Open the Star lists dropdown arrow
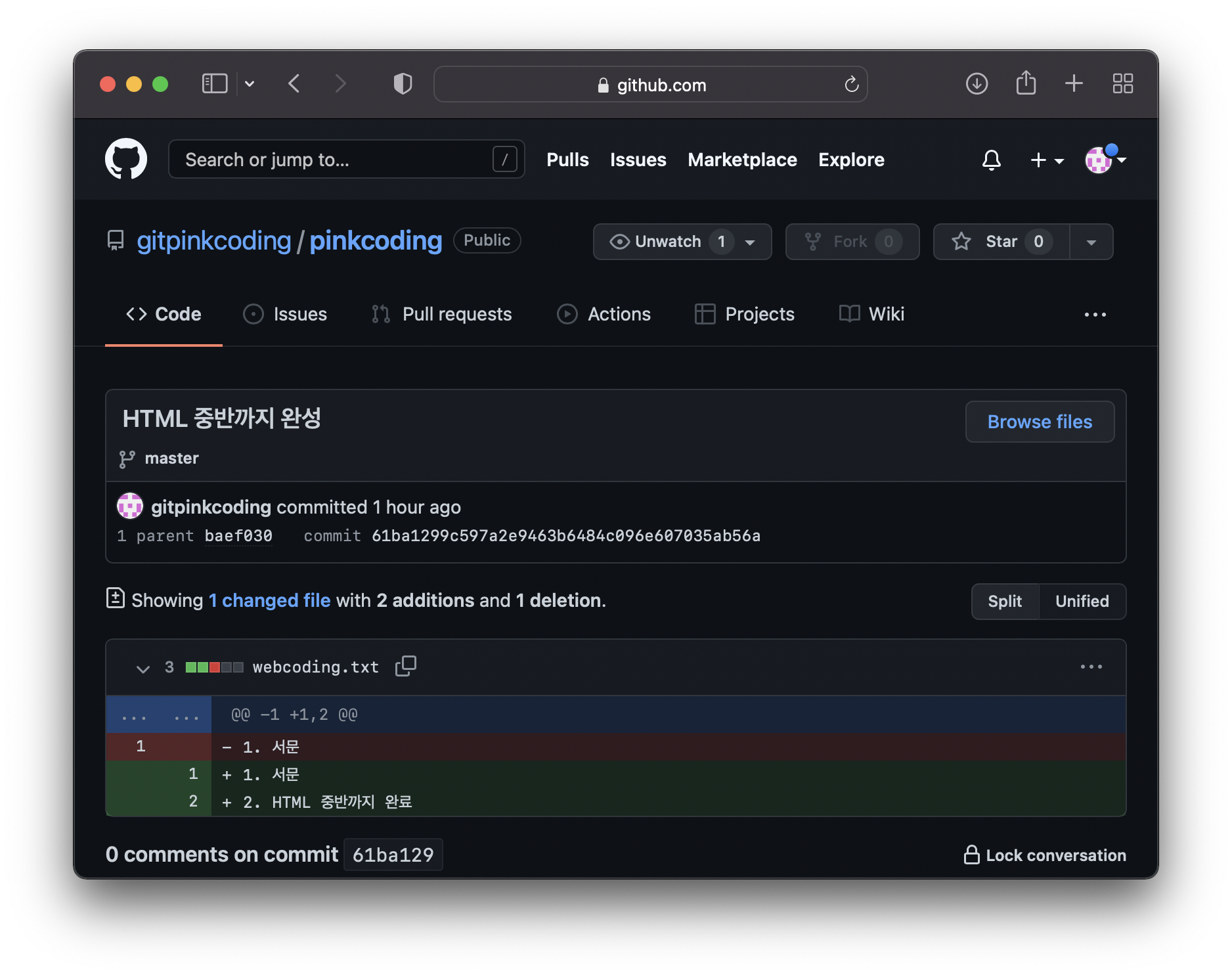This screenshot has width=1232, height=976. click(x=1091, y=242)
